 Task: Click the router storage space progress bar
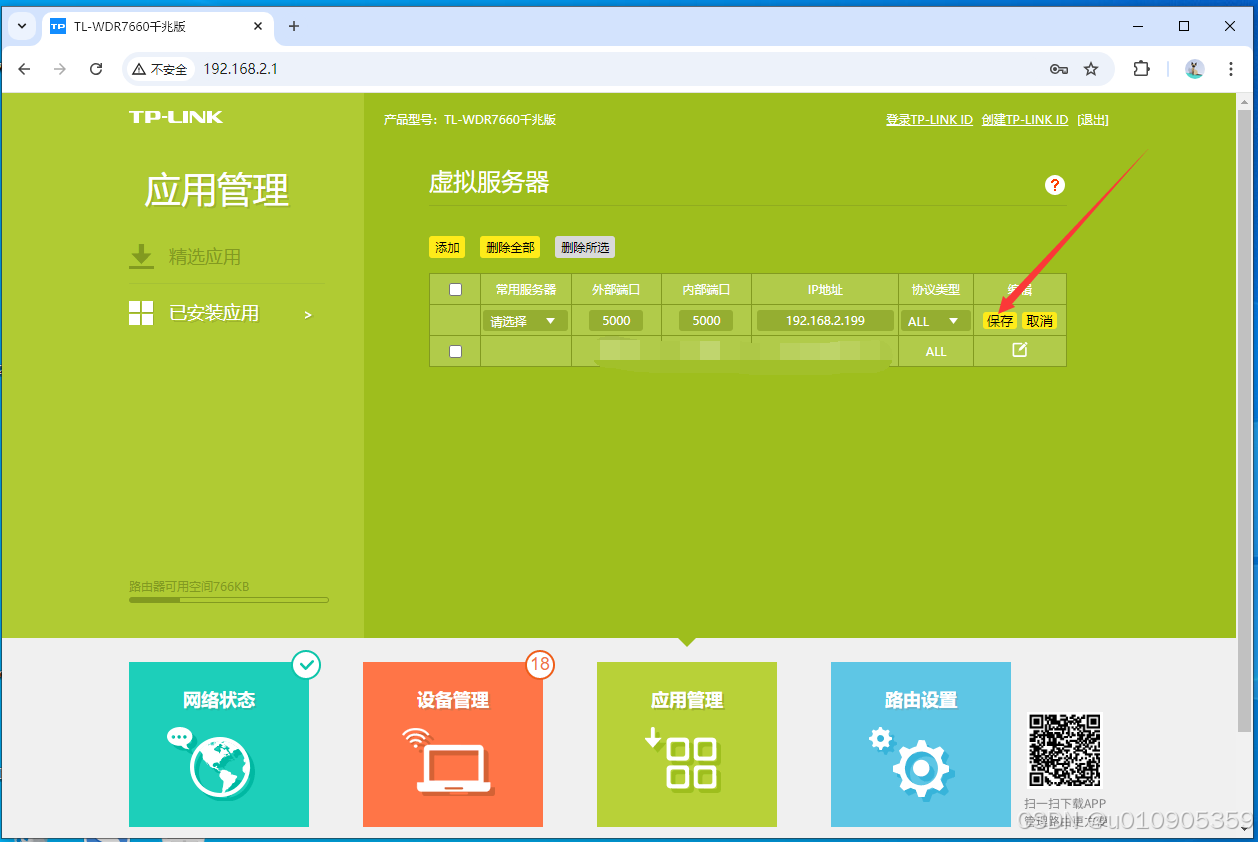click(x=228, y=600)
